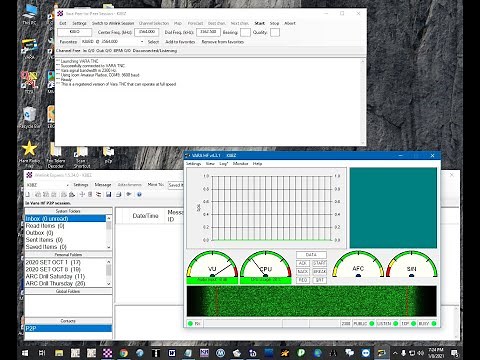Click down arrow of System Folders scrollbar
Viewport: 480px width, 360px height.
click(109, 247)
